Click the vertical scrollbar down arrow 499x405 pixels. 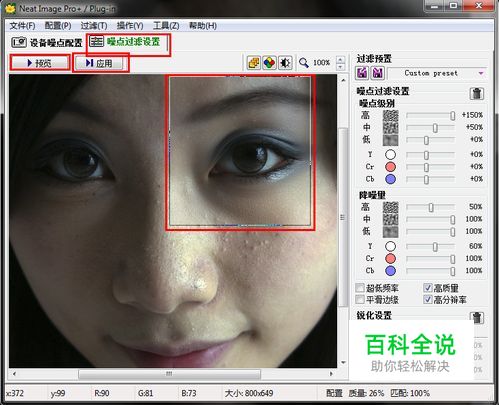tap(343, 362)
